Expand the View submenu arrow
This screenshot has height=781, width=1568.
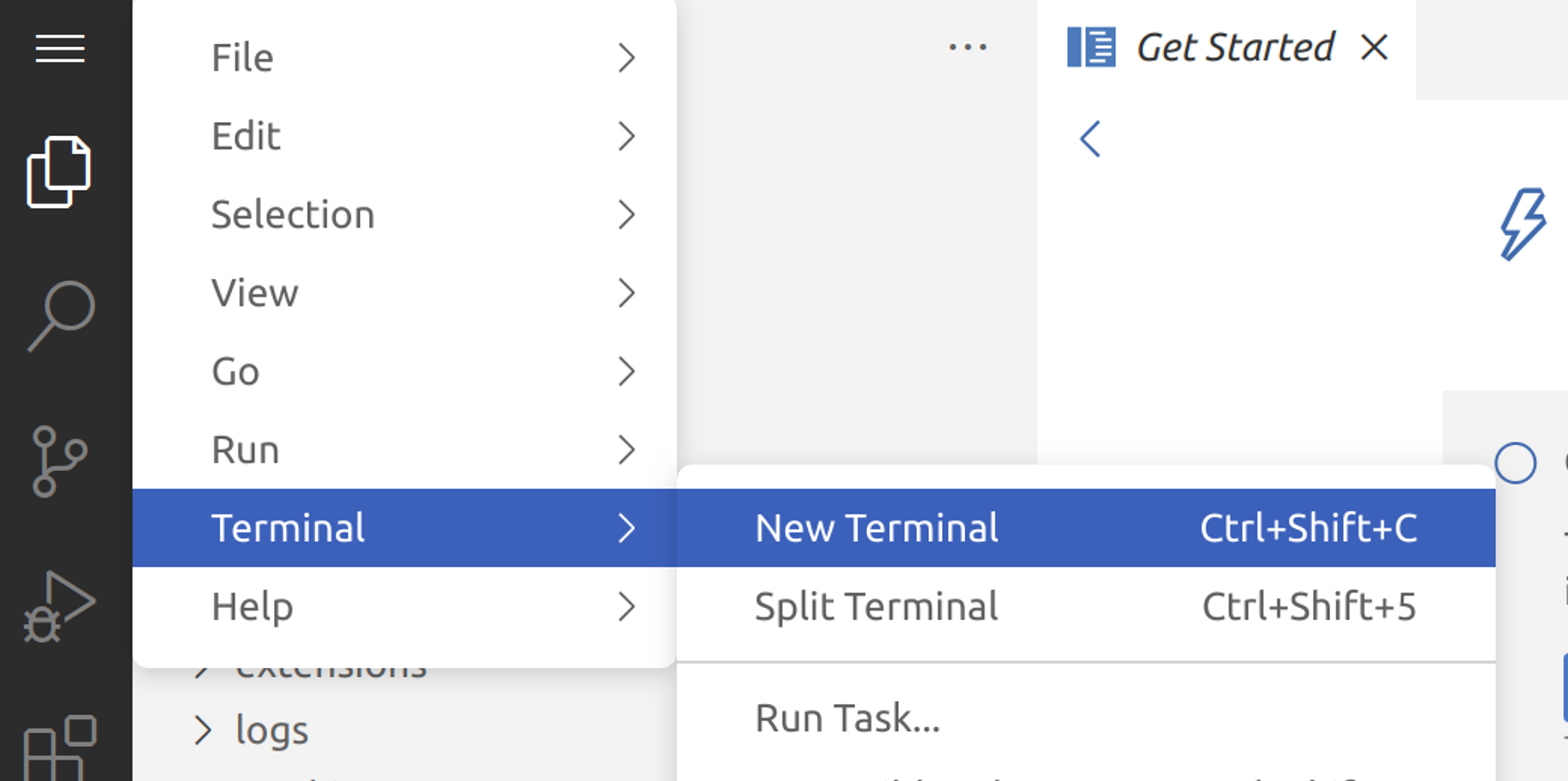[626, 293]
